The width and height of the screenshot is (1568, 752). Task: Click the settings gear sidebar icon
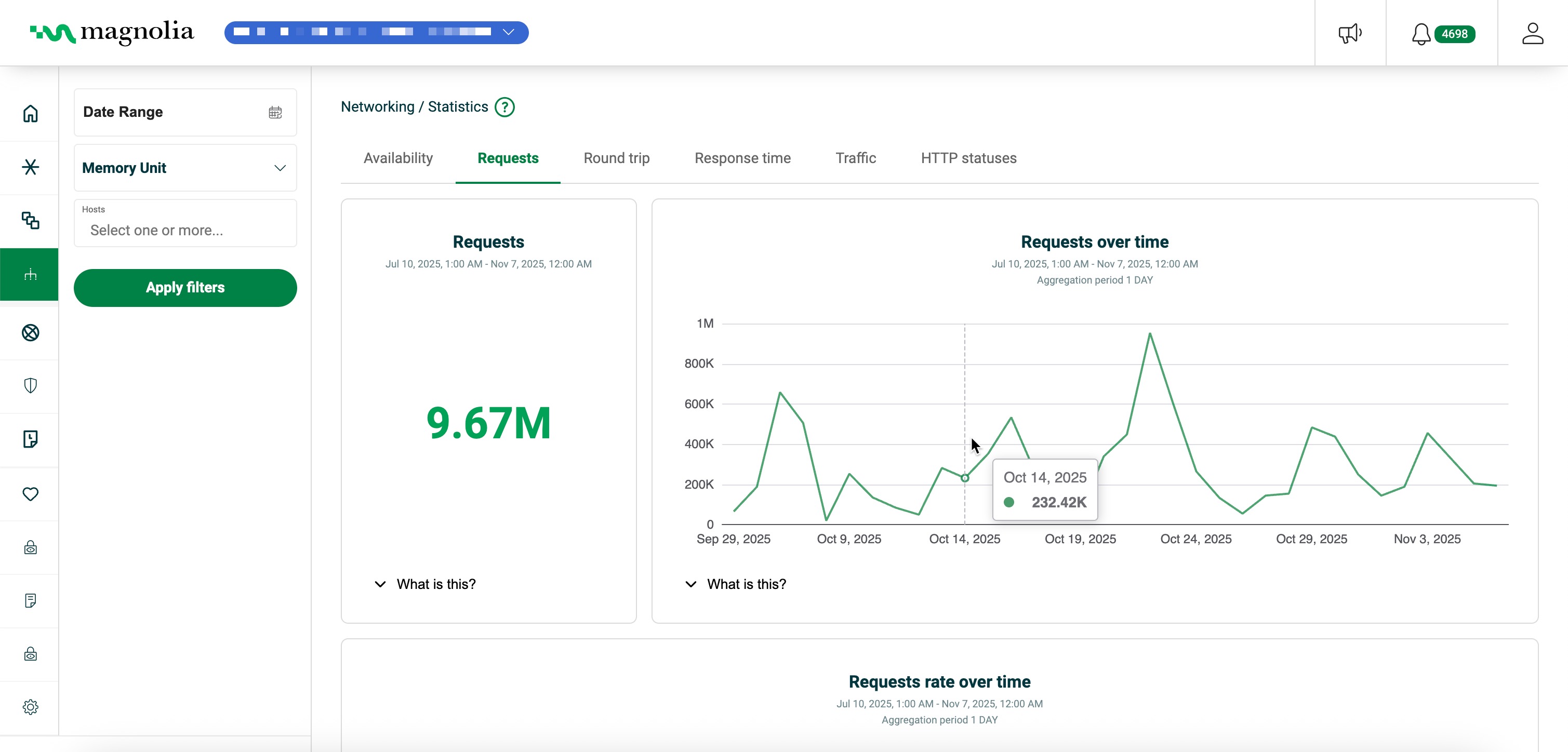pyautogui.click(x=31, y=707)
